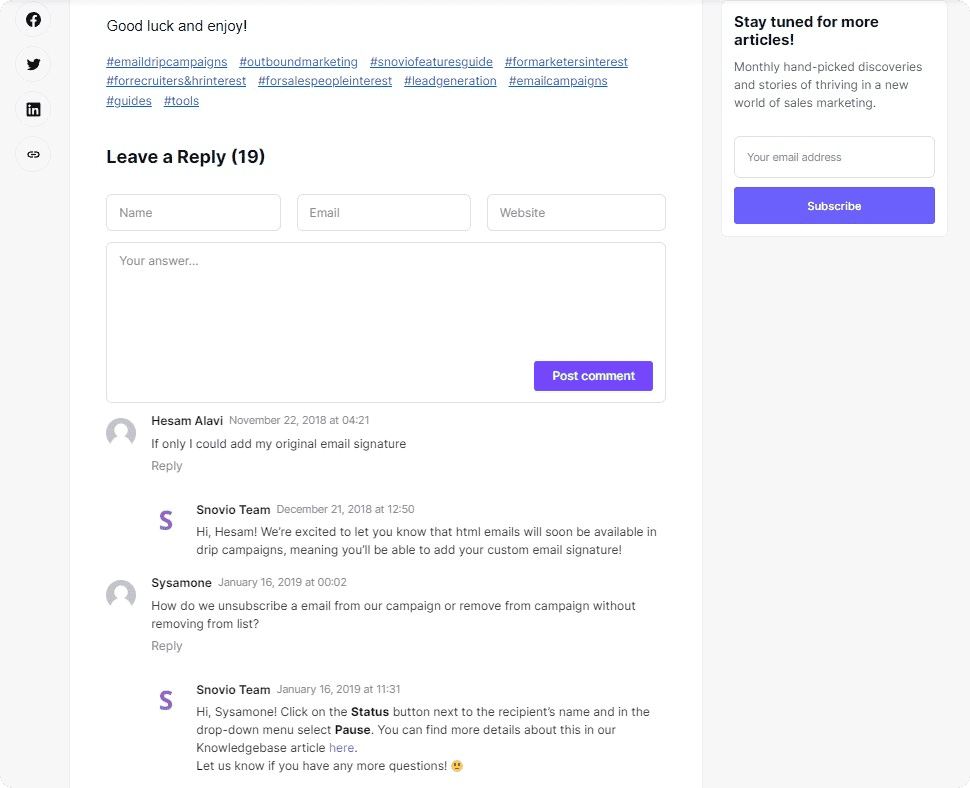
Task: Open the #leadgeneration tag
Action: 450,81
